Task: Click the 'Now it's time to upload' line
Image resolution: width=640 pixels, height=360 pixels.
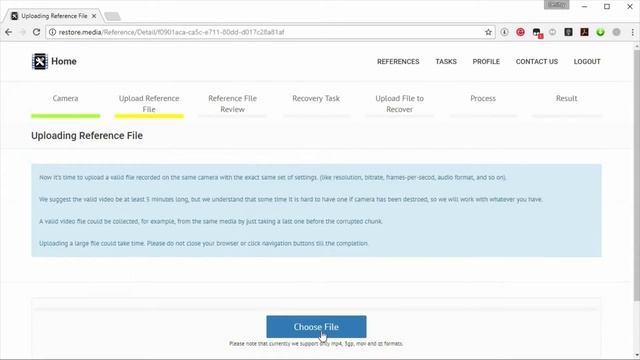Action: pyautogui.click(x=273, y=178)
